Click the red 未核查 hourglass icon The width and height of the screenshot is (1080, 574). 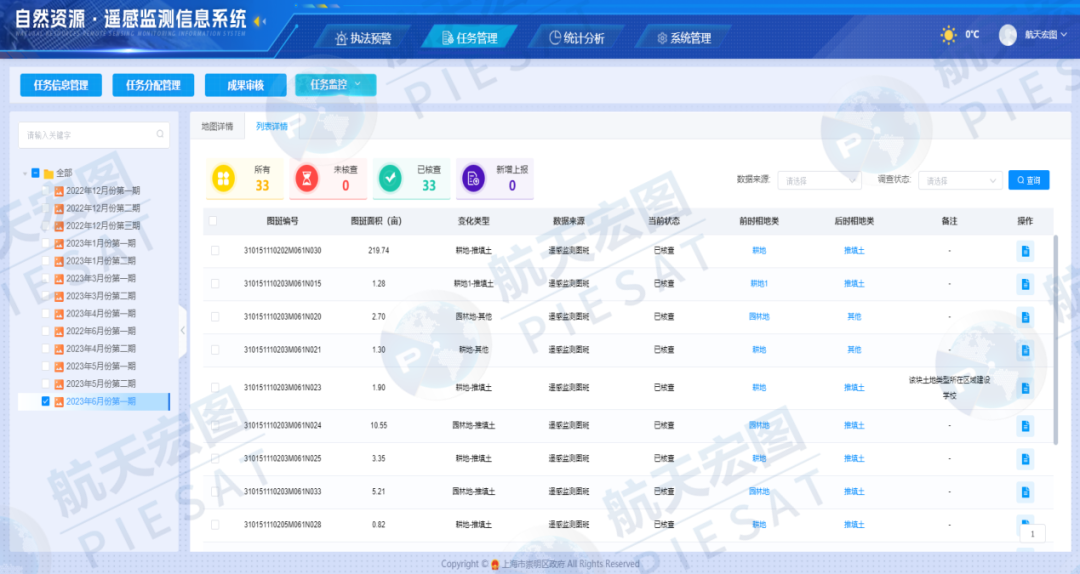pyautogui.click(x=311, y=178)
